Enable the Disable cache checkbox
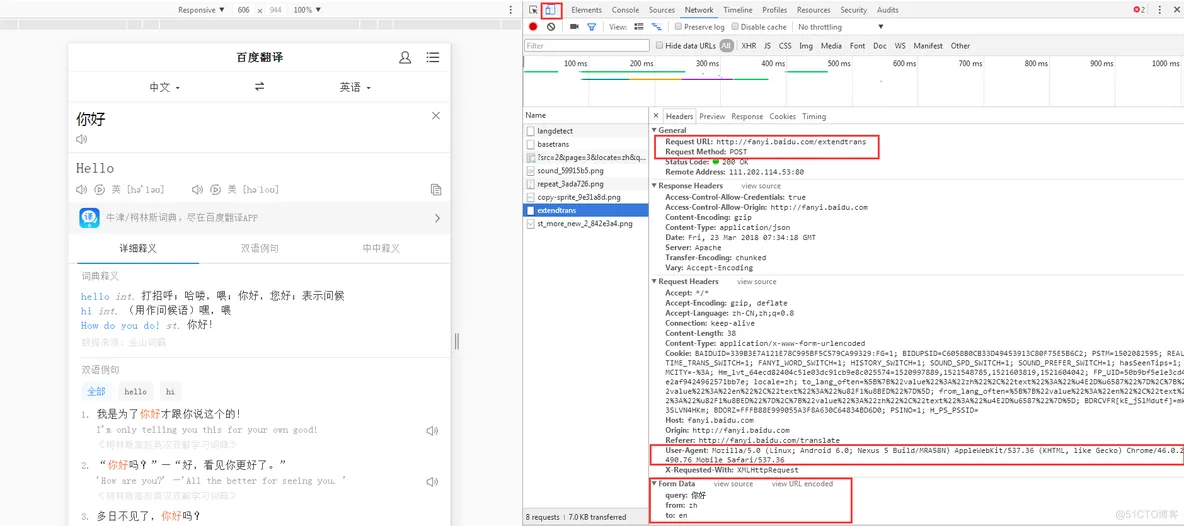Screen dimensions: 1184x526 coord(735,26)
